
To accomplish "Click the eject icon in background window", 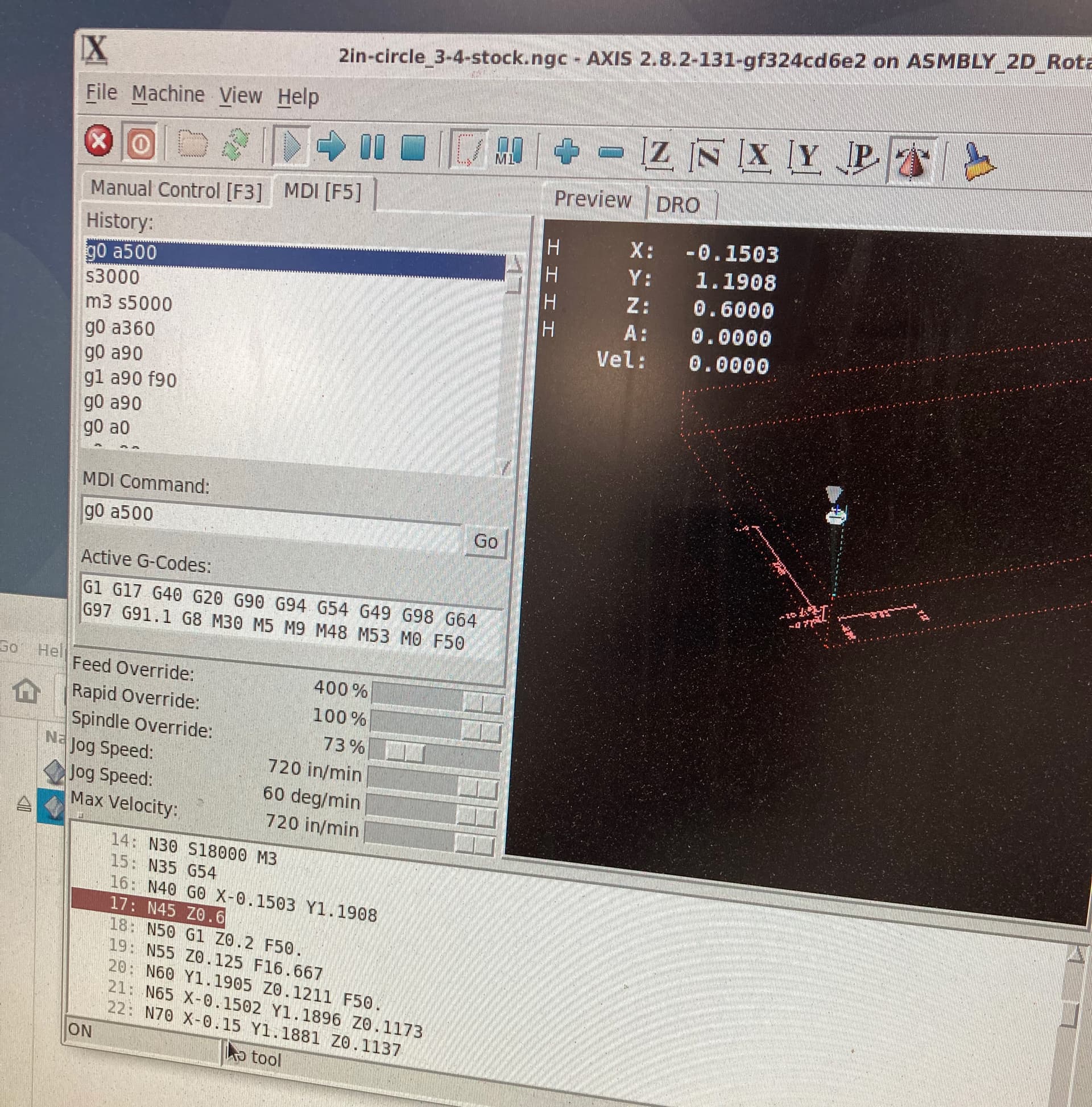I will (23, 804).
